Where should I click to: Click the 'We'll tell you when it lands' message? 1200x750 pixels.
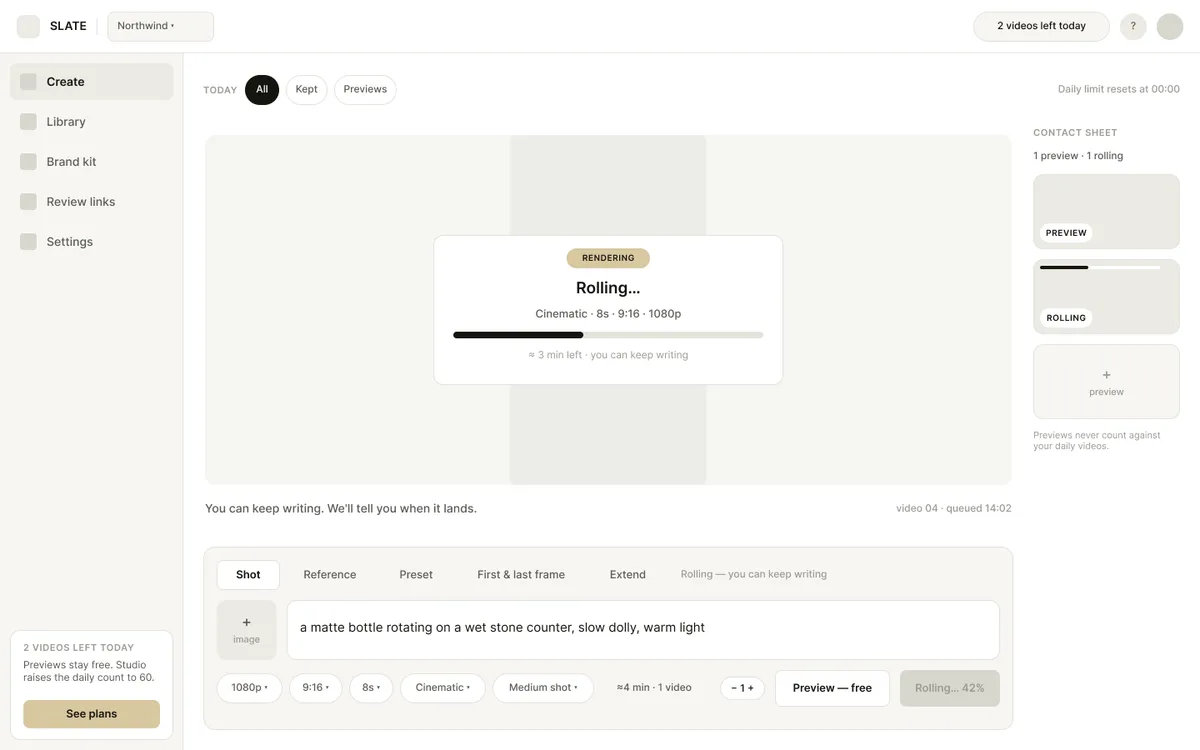coord(404,508)
